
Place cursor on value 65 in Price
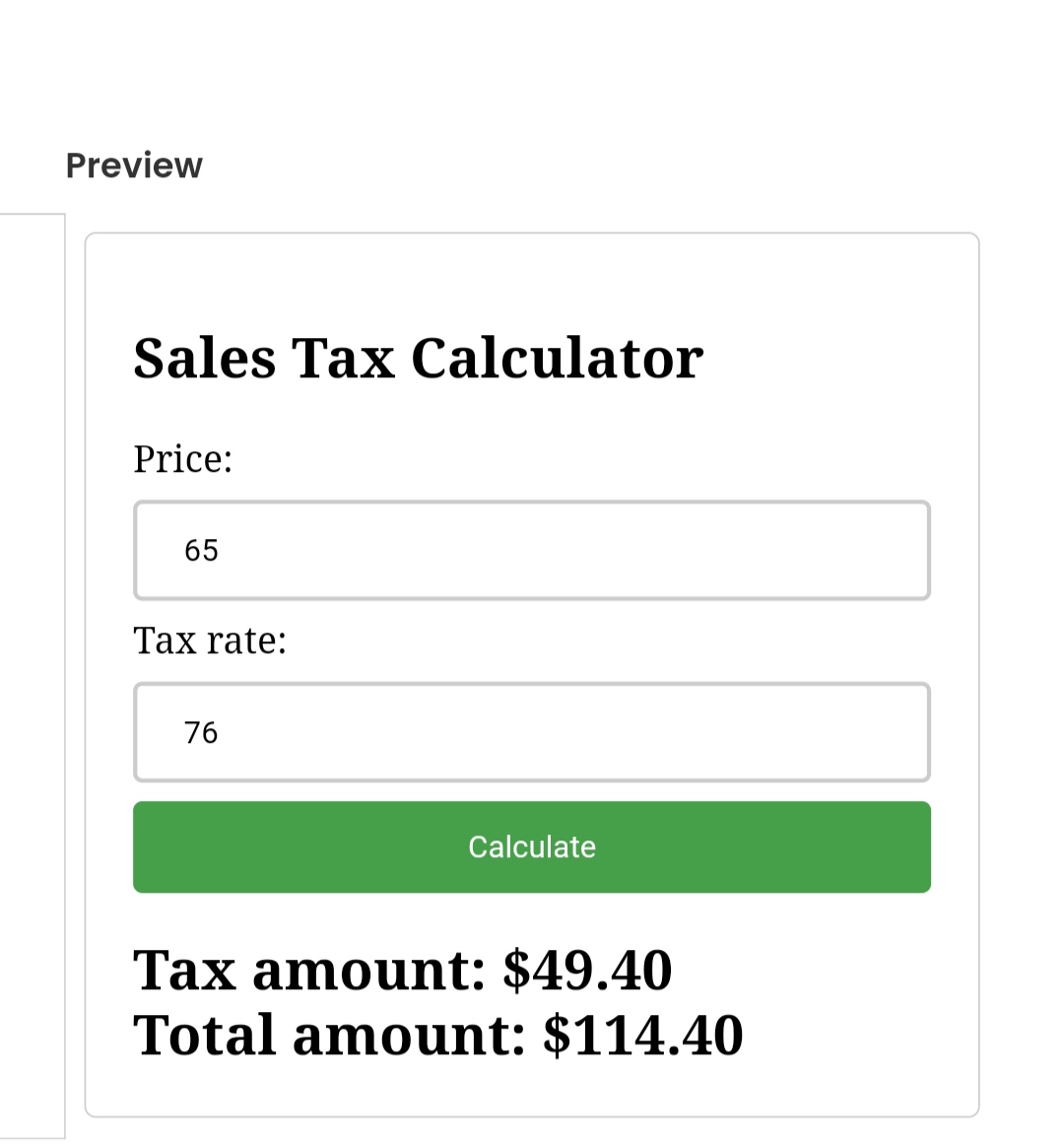coord(201,550)
